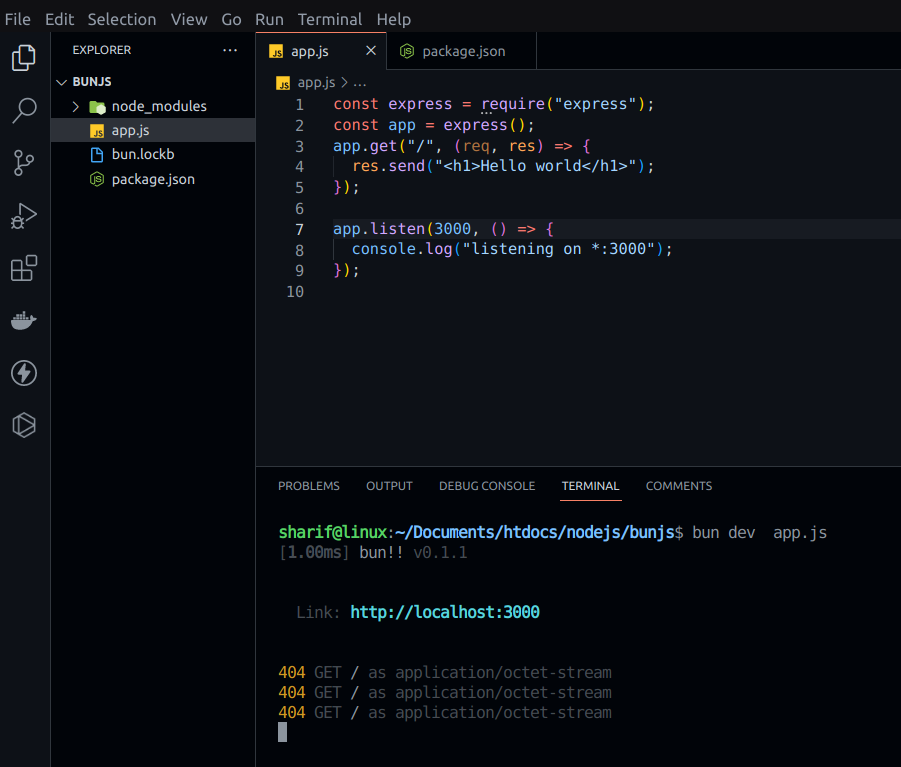Screen dimensions: 901x767
Task: Open the Search view in activity bar
Action: click(x=24, y=110)
